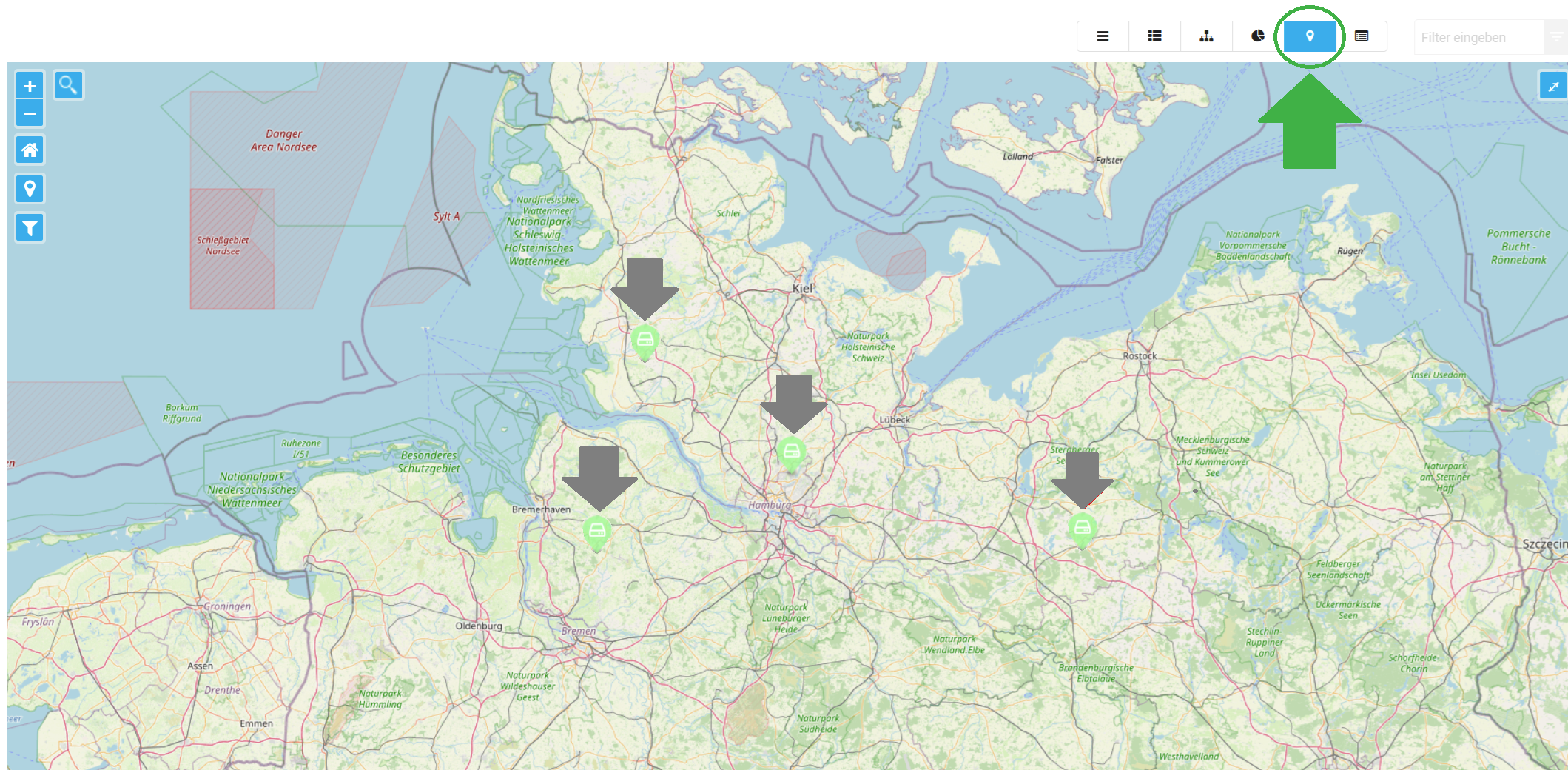Image resolution: width=1568 pixels, height=770 pixels.
Task: Switch to the detailed list view
Action: pyautogui.click(x=1154, y=36)
